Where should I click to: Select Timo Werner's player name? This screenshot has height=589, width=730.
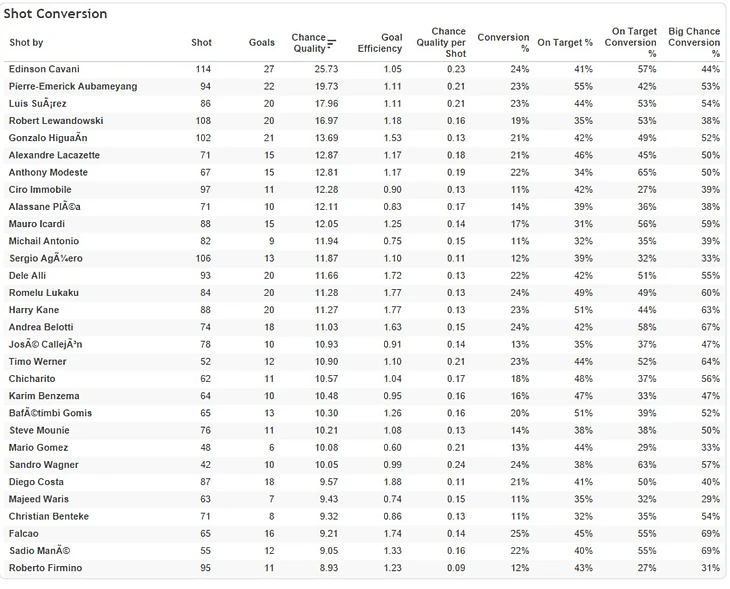click(38, 361)
